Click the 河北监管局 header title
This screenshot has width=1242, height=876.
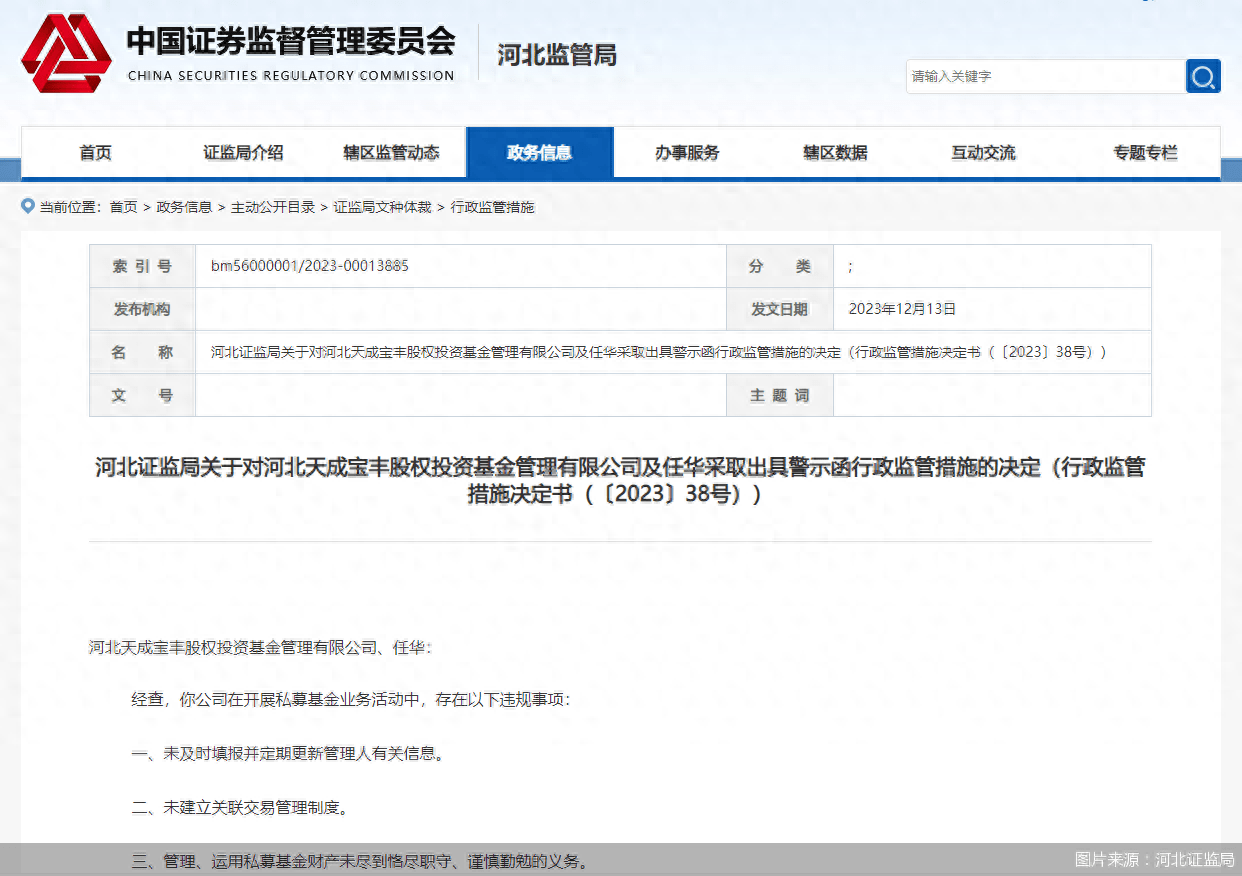pyautogui.click(x=557, y=55)
